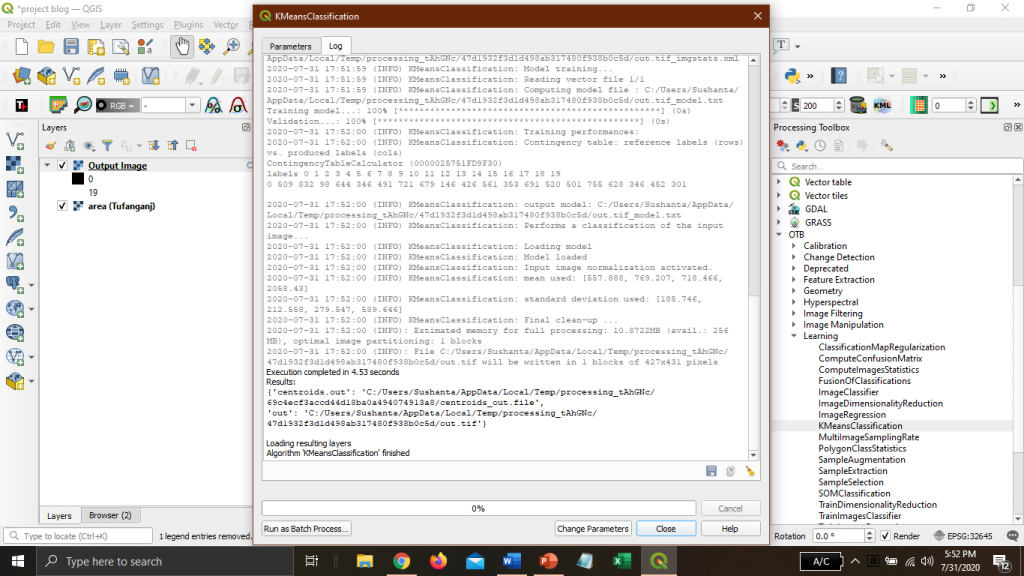The image size is (1024, 576).
Task: Open Python console from toolbar
Action: click(x=793, y=76)
